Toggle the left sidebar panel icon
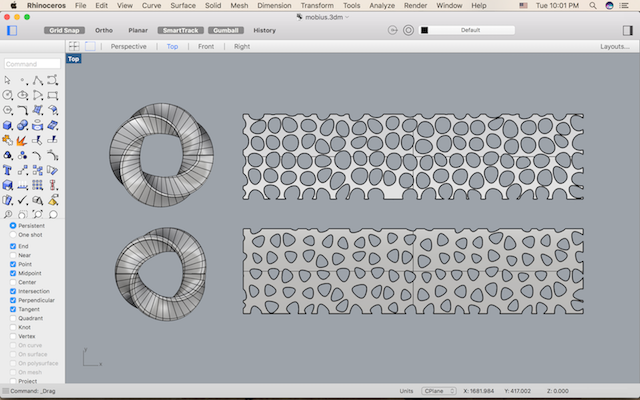This screenshot has height=400, width=640. click(12, 30)
